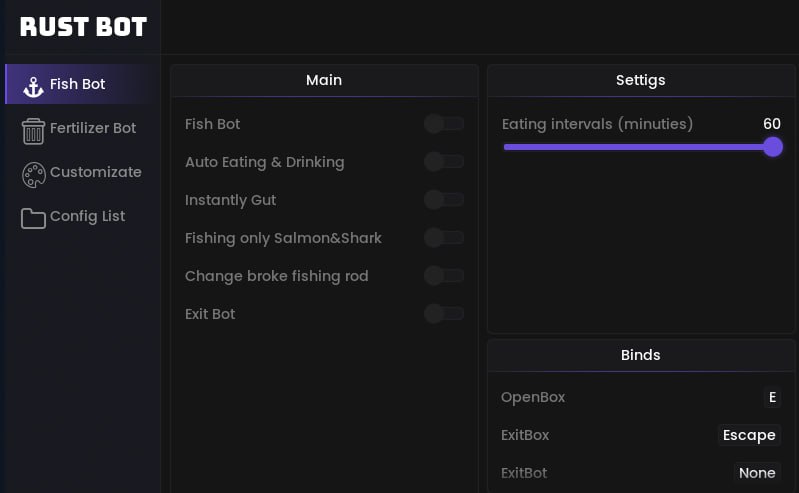Click the Eating intervals slider handle

pos(772,147)
